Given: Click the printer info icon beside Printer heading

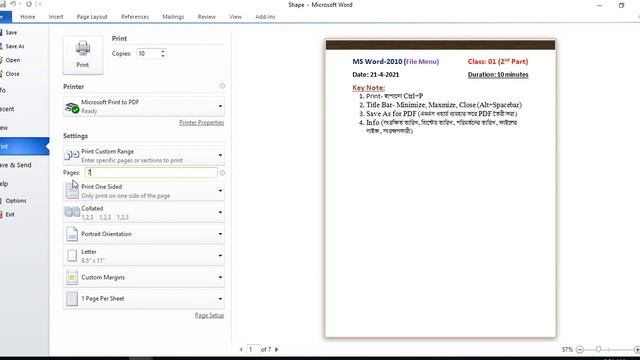Looking at the screenshot, I should pyautogui.click(x=222, y=86).
